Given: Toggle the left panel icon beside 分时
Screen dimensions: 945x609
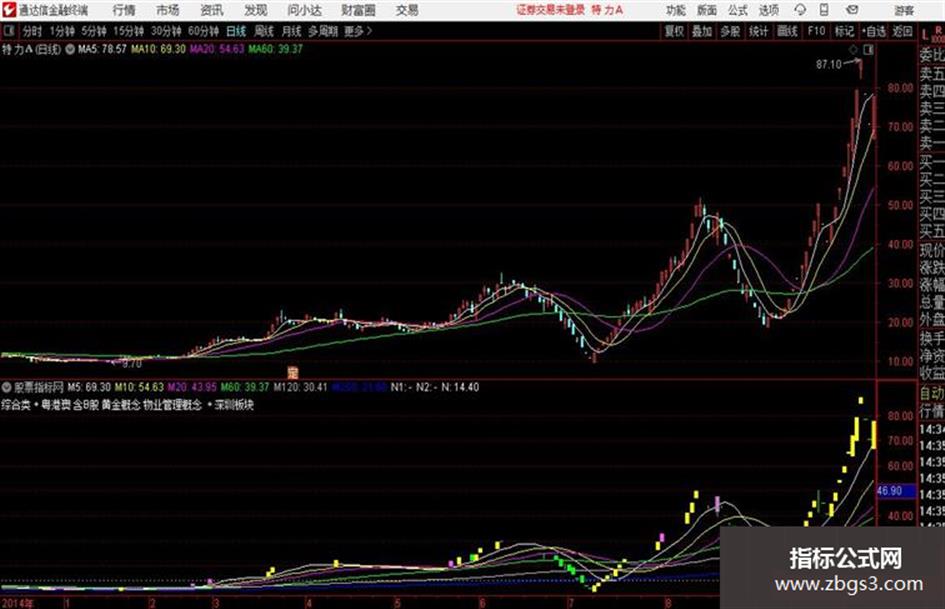Looking at the screenshot, I should coord(8,31).
